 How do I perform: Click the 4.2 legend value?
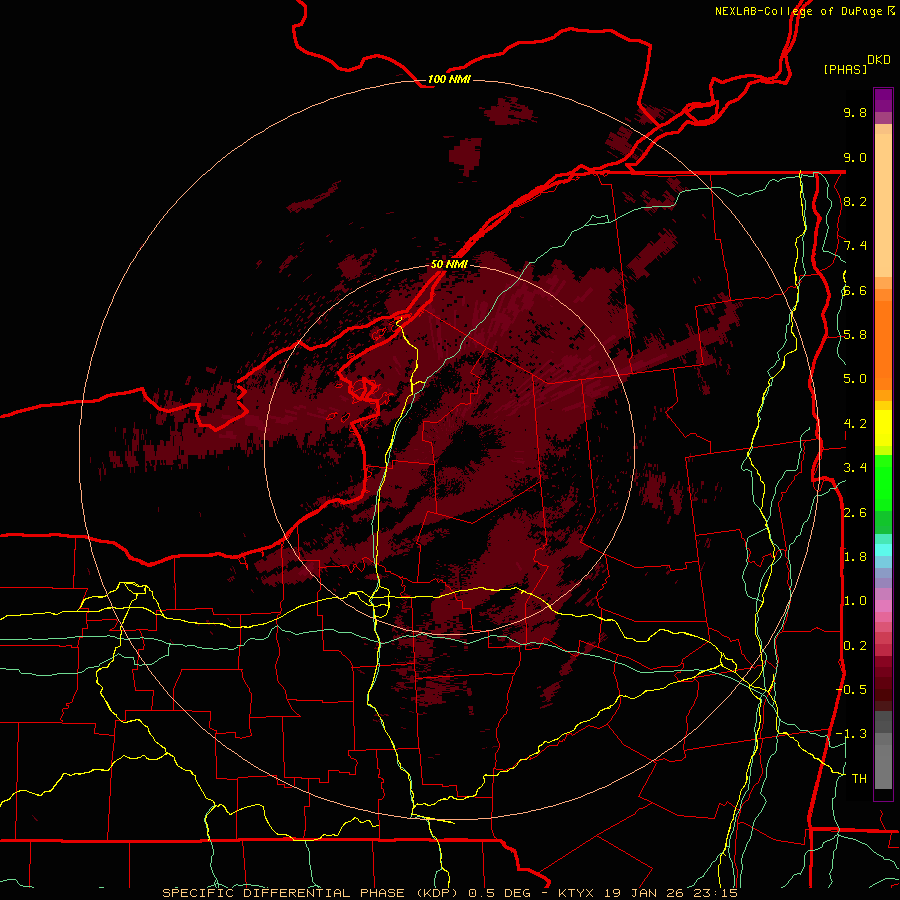click(x=855, y=424)
